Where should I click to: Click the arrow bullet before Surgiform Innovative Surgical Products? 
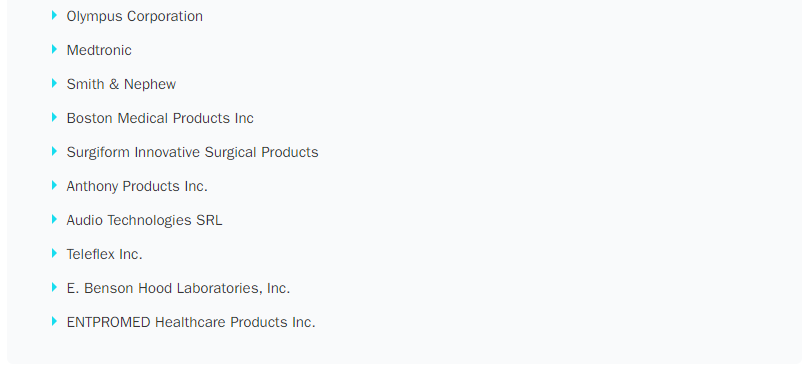[x=54, y=152]
